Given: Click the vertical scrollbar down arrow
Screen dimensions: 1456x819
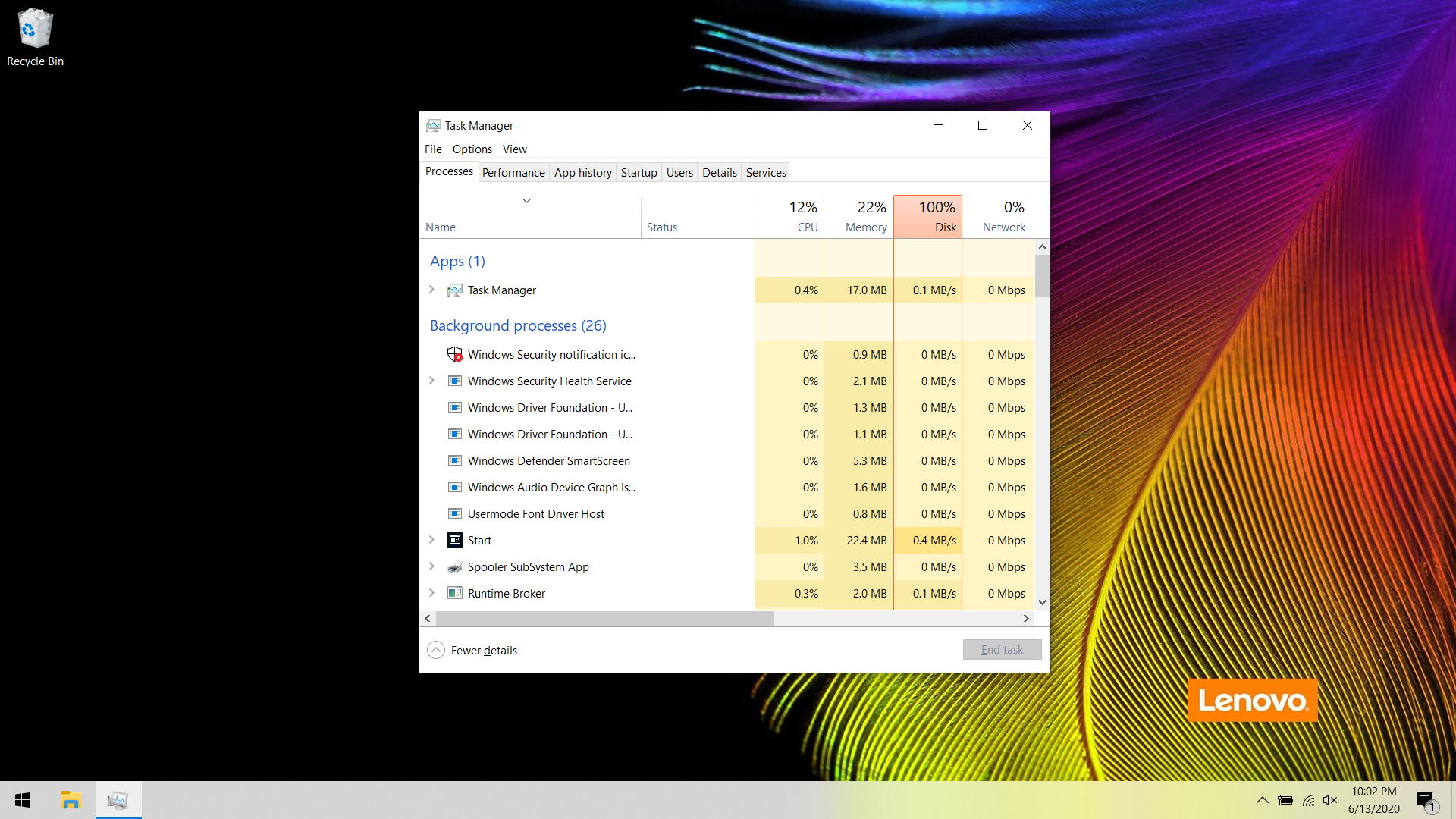Looking at the screenshot, I should pyautogui.click(x=1042, y=602).
